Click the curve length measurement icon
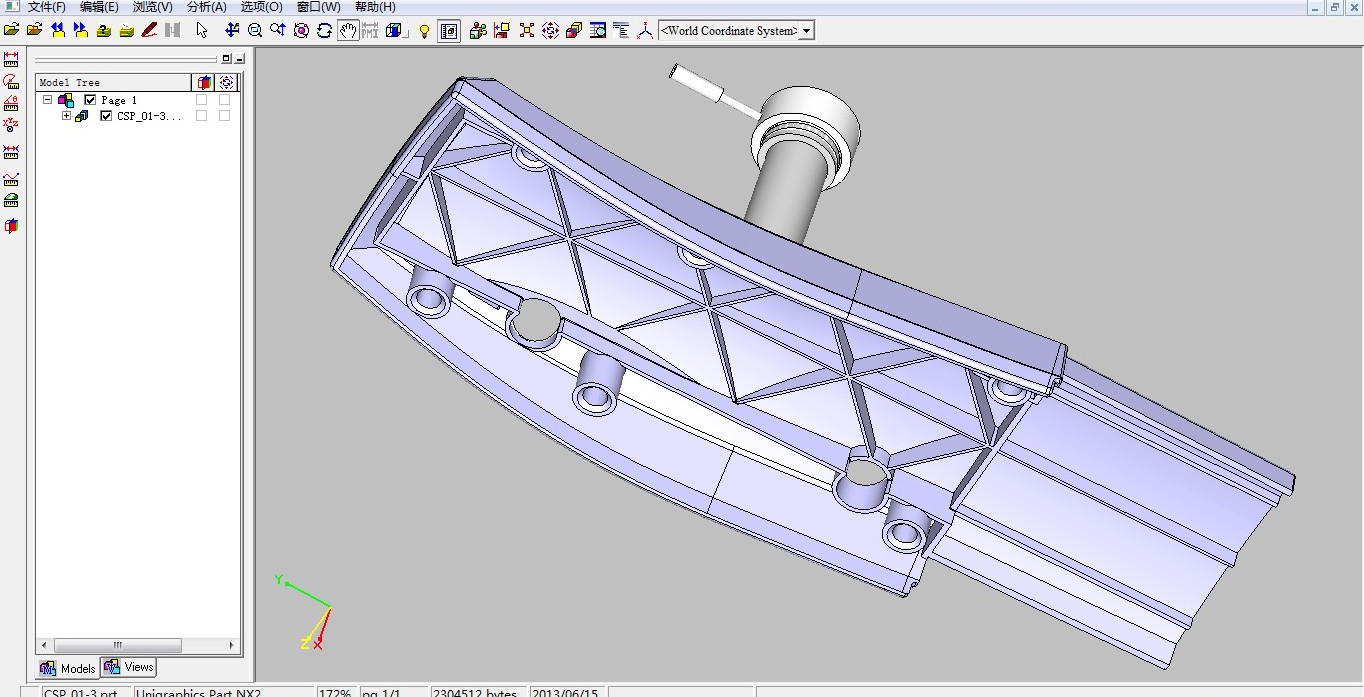The image size is (1364, 697). [11, 179]
